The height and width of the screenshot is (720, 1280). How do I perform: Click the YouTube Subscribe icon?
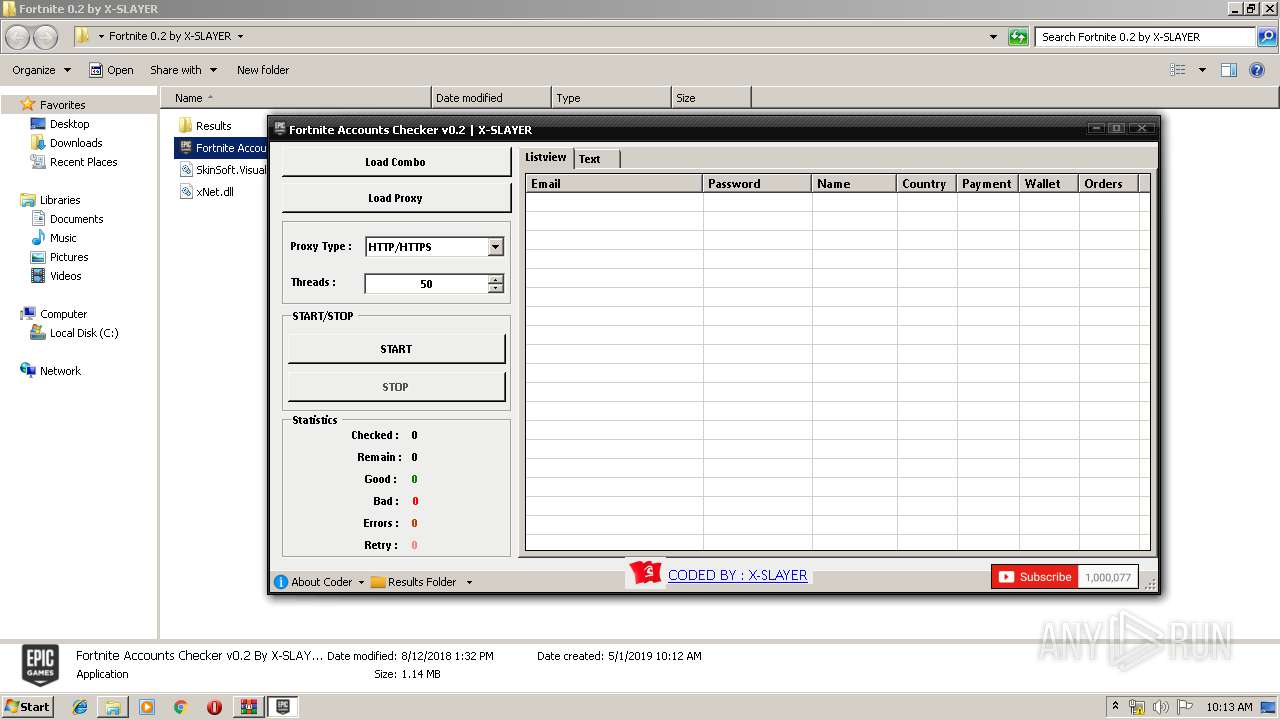tap(1006, 577)
